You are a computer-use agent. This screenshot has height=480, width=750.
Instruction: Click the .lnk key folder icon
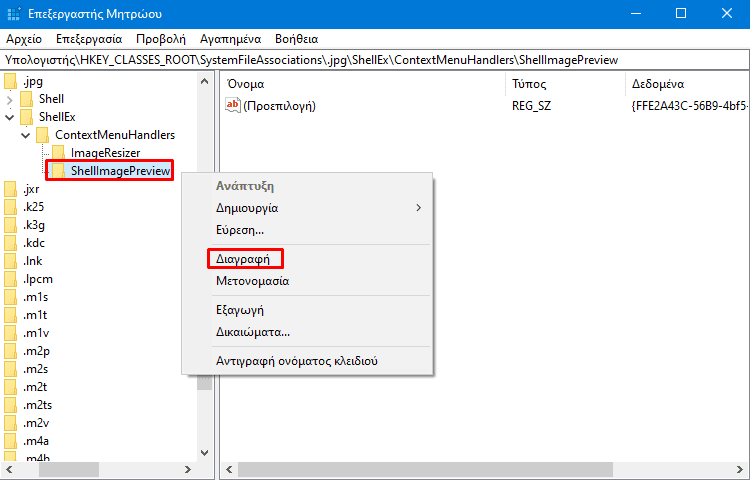click(x=10, y=261)
